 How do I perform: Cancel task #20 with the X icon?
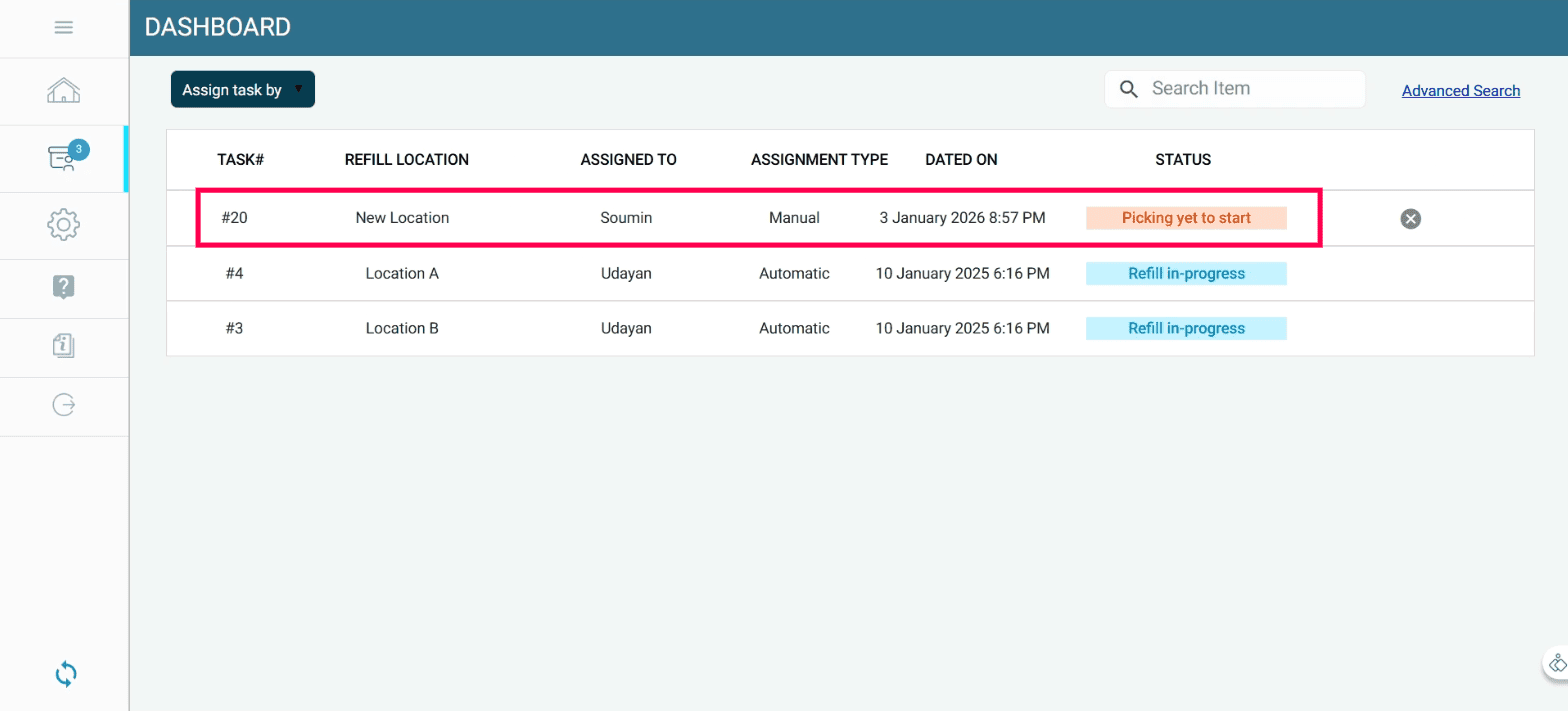click(x=1411, y=219)
